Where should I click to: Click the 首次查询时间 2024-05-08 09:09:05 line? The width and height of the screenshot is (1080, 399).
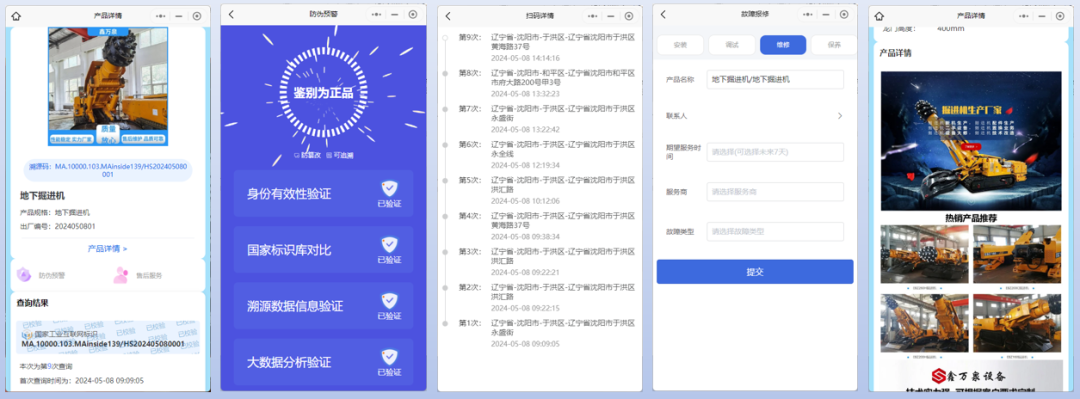pos(81,380)
